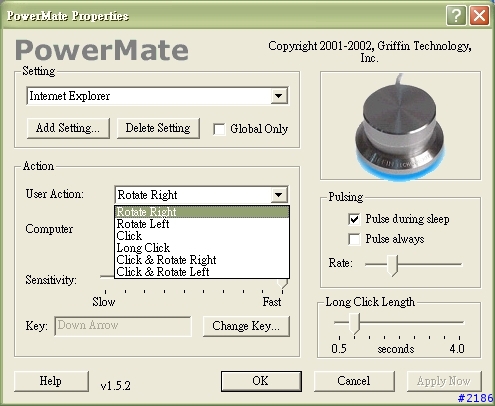
Task: Click the Add Setting... button
Action: pyautogui.click(x=68, y=128)
